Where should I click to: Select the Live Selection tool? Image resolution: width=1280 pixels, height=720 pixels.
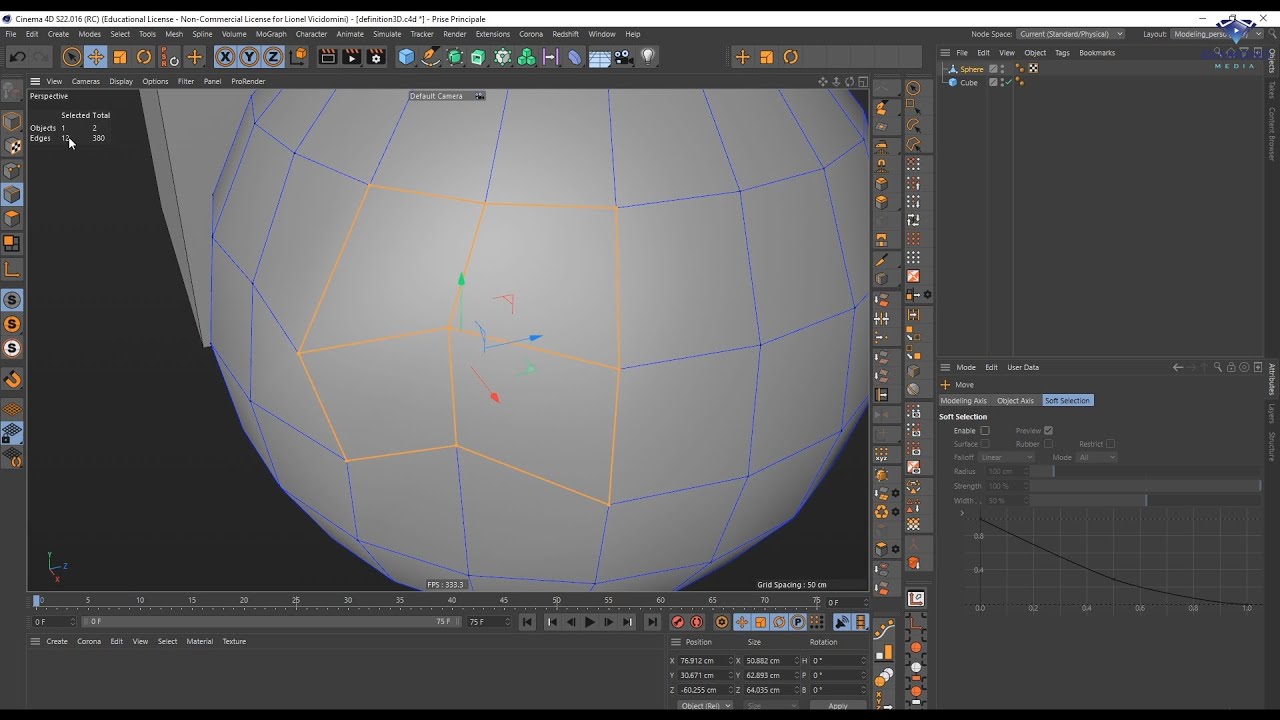[x=71, y=57]
